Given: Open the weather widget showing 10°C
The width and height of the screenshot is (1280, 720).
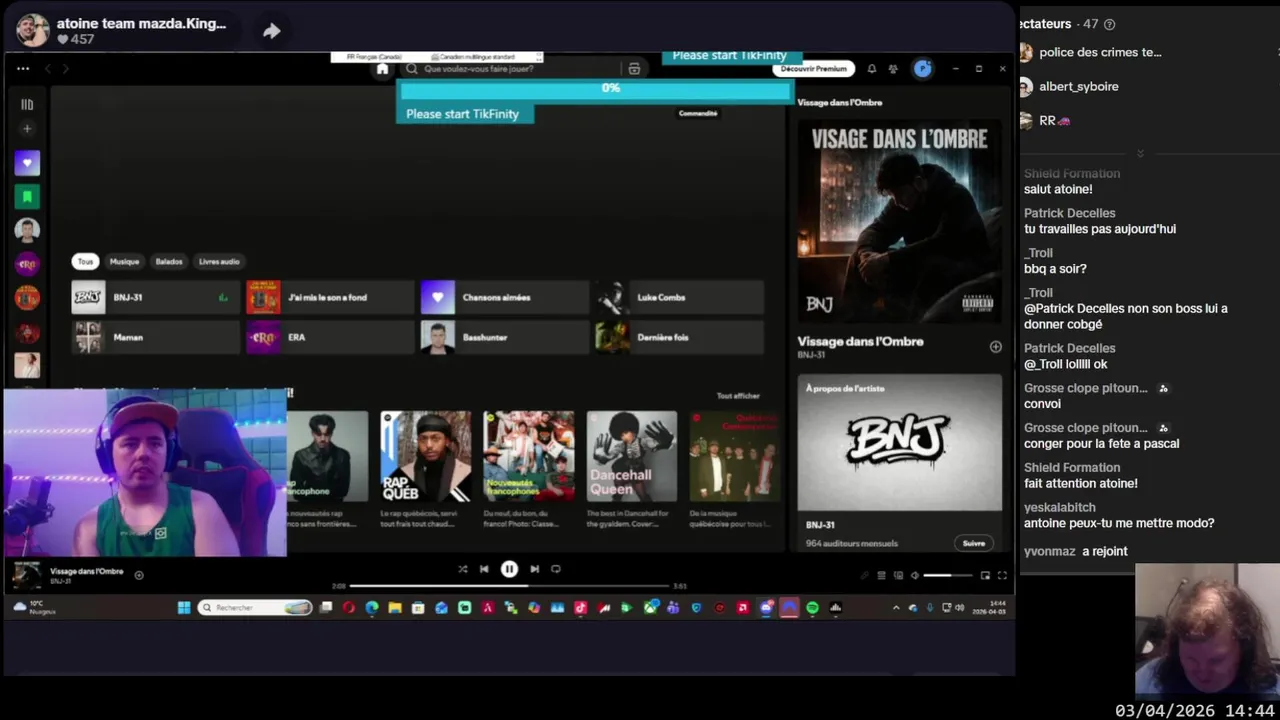Looking at the screenshot, I should click(35, 607).
